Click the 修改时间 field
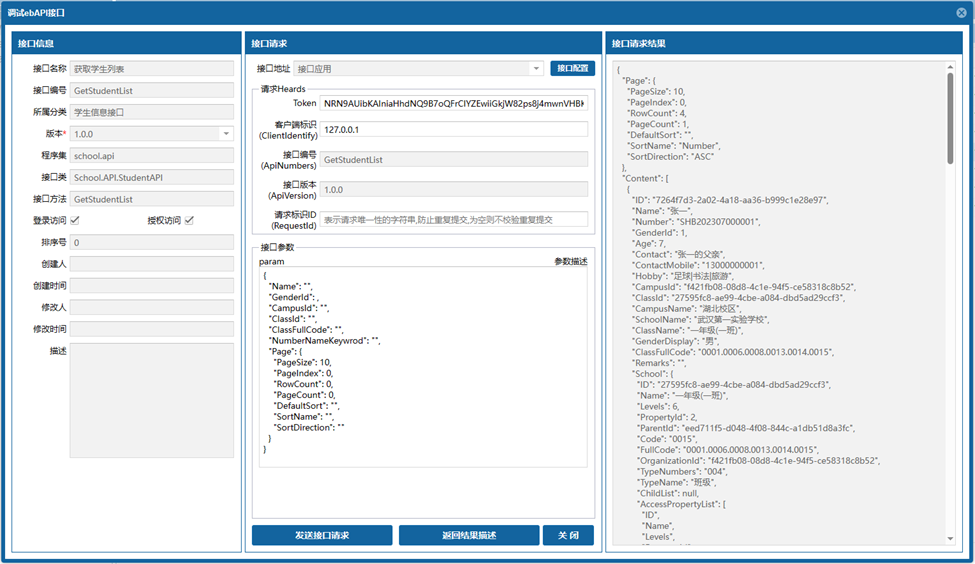This screenshot has height=564, width=975. (x=152, y=329)
